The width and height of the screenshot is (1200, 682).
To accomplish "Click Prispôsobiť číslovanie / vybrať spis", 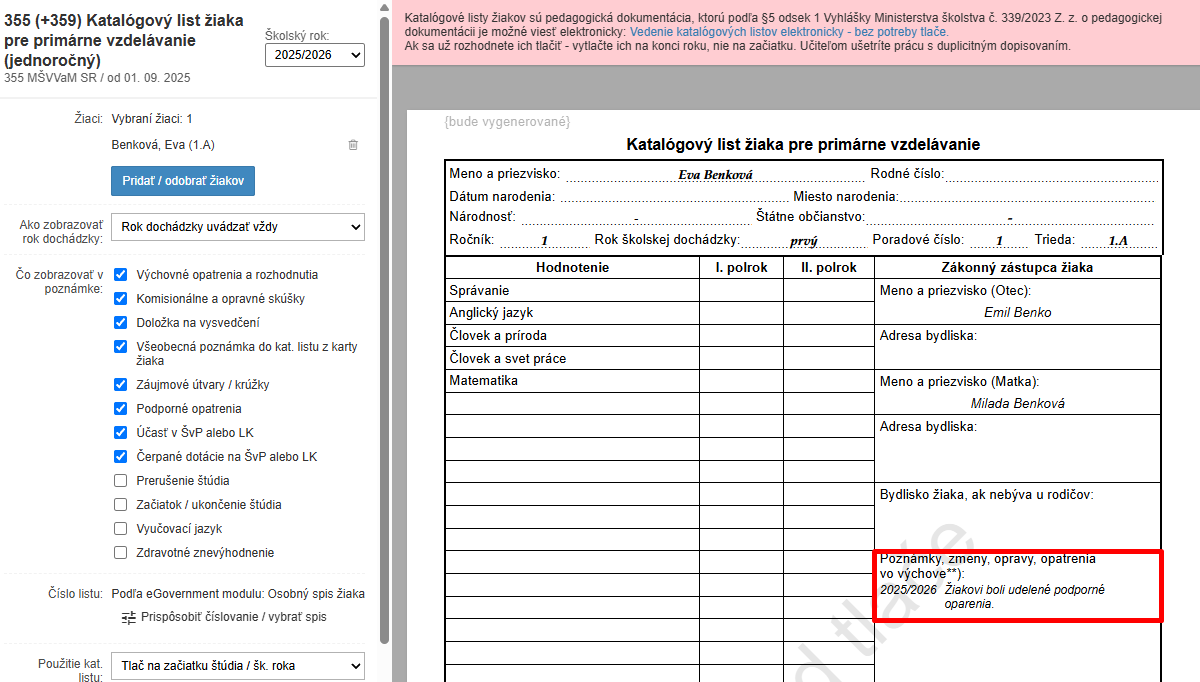I will pyautogui.click(x=234, y=617).
